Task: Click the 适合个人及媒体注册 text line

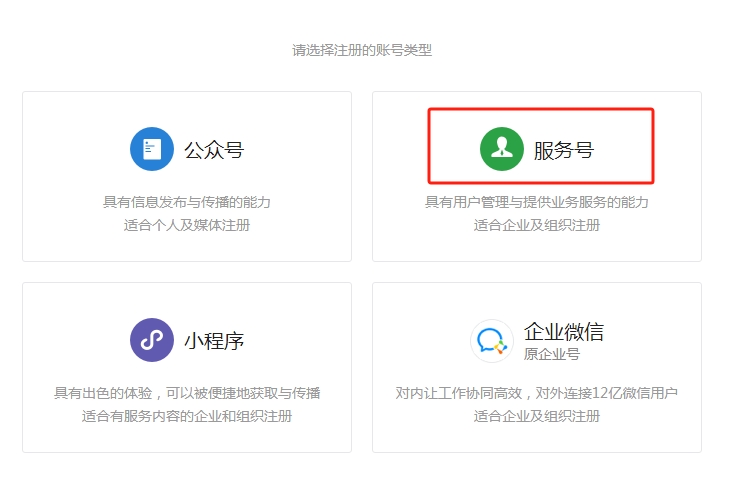Action: (187, 225)
